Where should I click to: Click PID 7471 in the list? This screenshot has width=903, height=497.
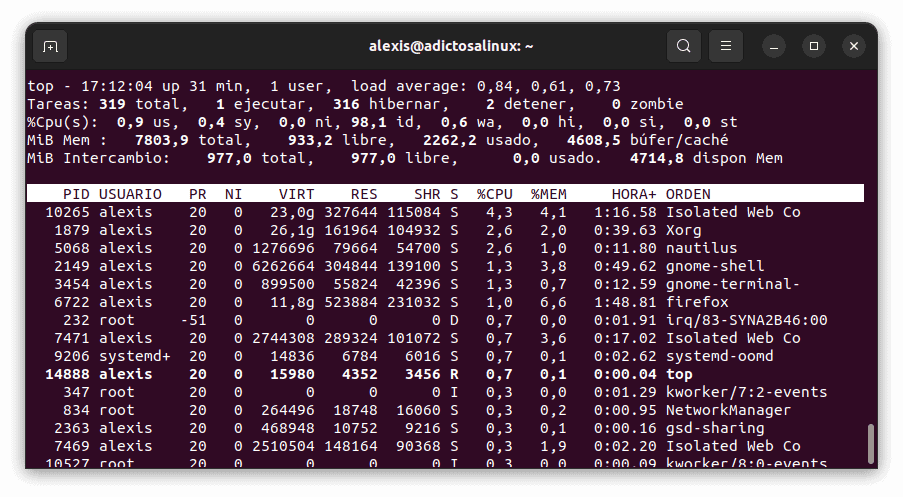tap(72, 338)
